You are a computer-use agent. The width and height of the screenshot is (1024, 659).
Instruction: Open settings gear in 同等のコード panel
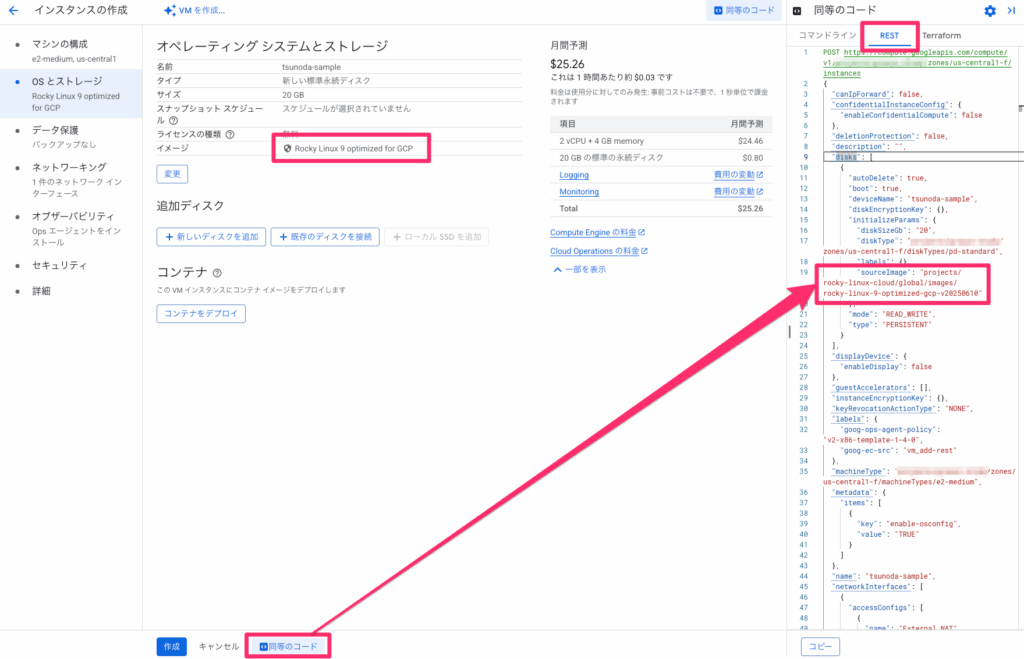(x=990, y=10)
